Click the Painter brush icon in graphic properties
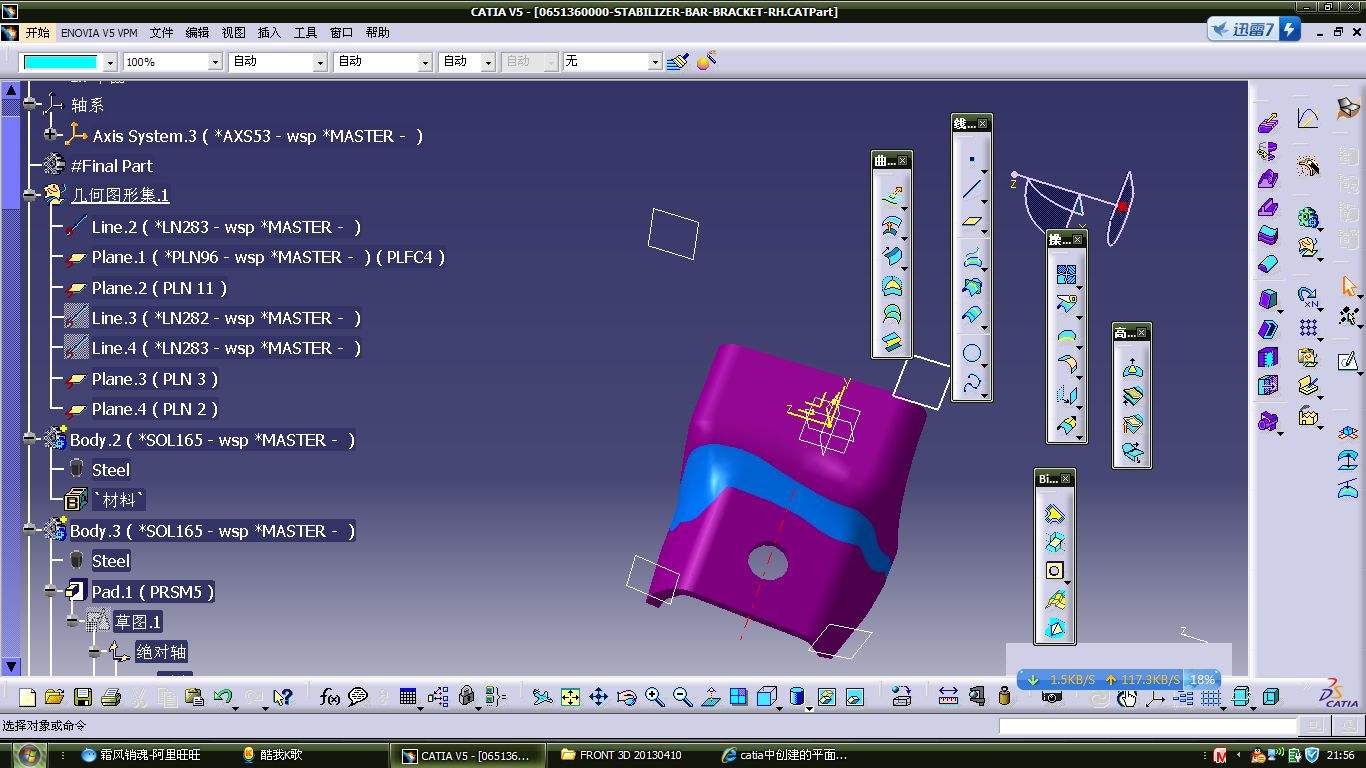Viewport: 1366px width, 768px height. 678,62
